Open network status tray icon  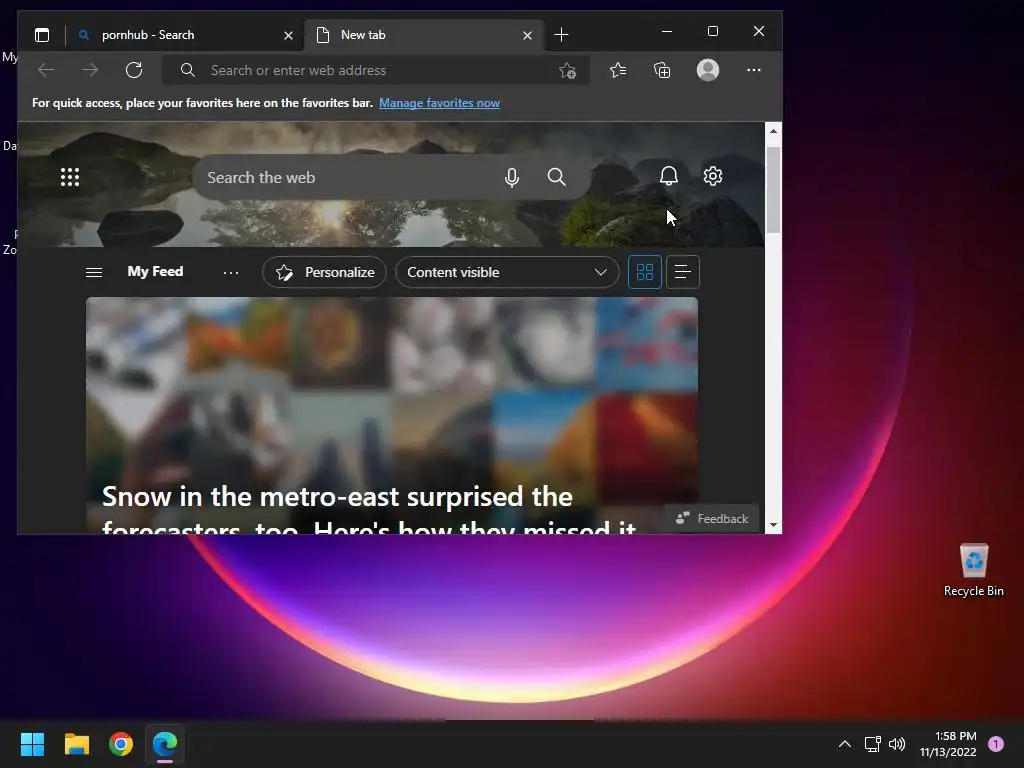tap(872, 744)
